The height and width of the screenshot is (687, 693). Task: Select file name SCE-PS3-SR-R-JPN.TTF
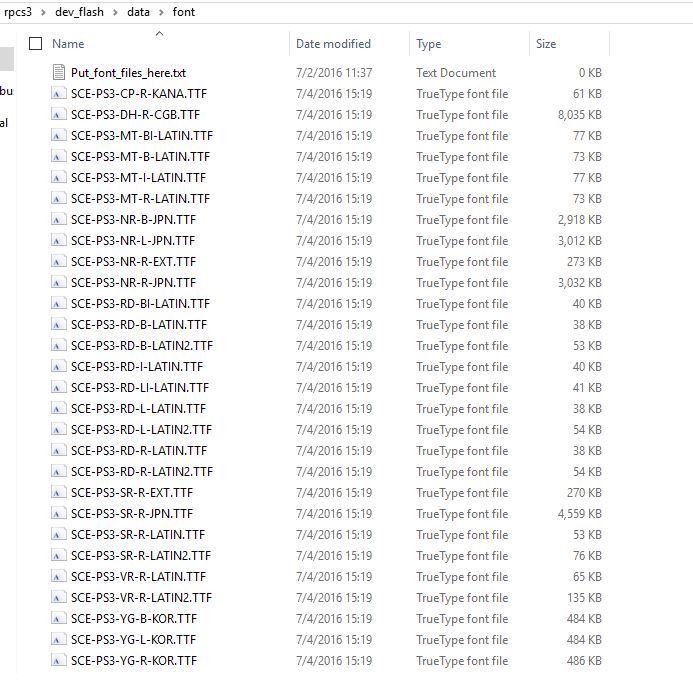click(x=132, y=514)
